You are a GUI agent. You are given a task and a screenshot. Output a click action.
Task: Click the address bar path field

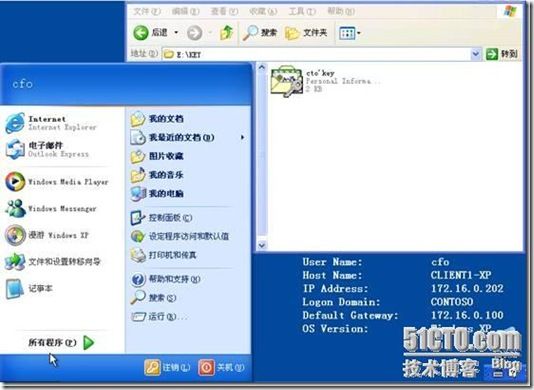coord(316,54)
